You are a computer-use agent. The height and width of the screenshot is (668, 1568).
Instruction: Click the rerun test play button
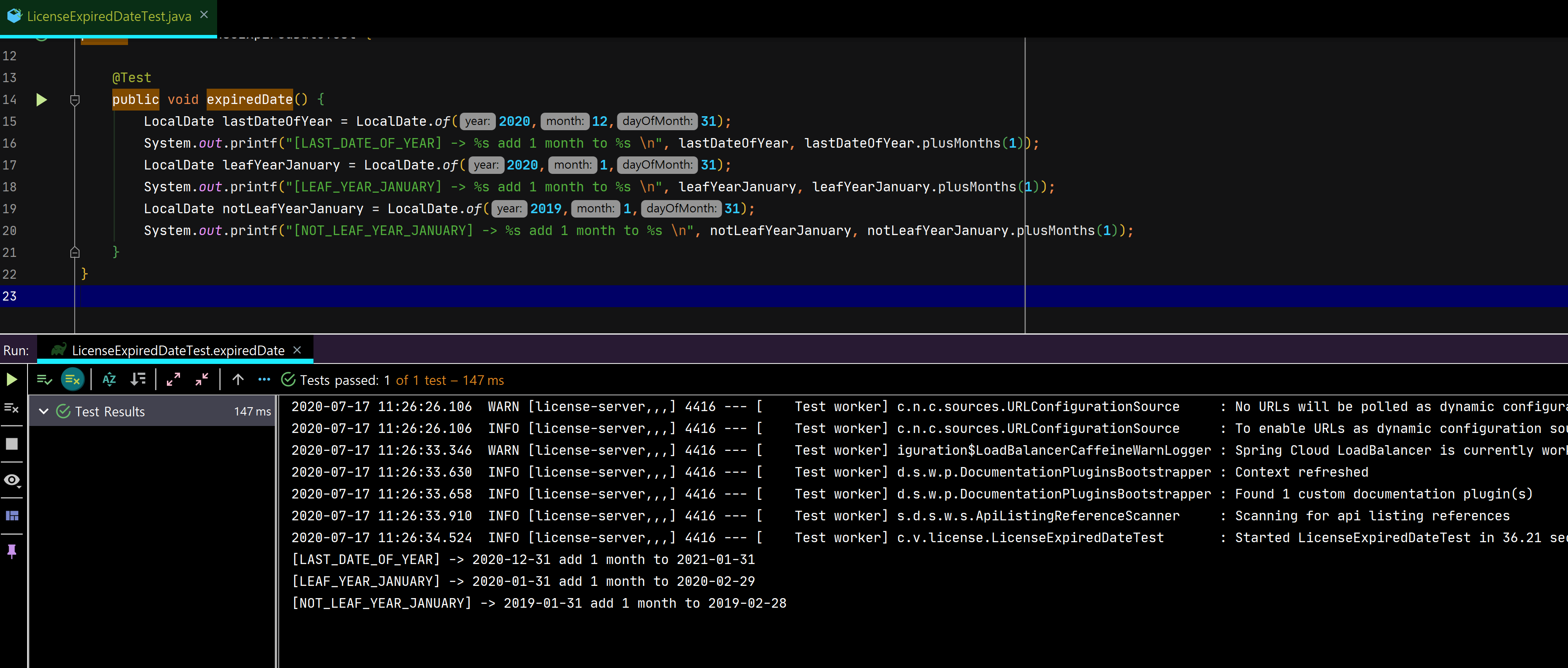click(x=11, y=380)
